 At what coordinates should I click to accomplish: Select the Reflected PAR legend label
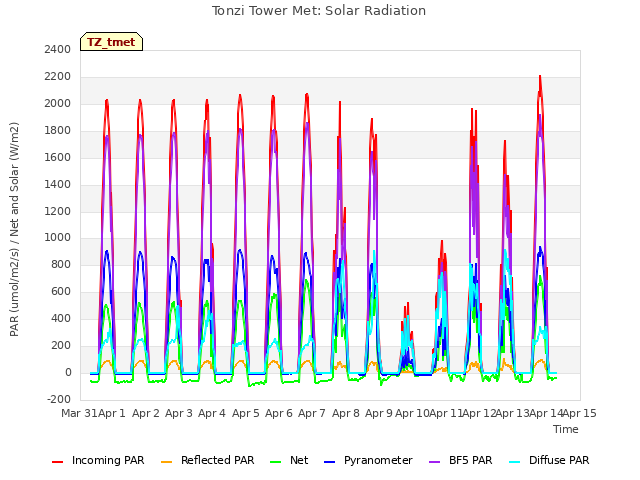[x=218, y=460]
